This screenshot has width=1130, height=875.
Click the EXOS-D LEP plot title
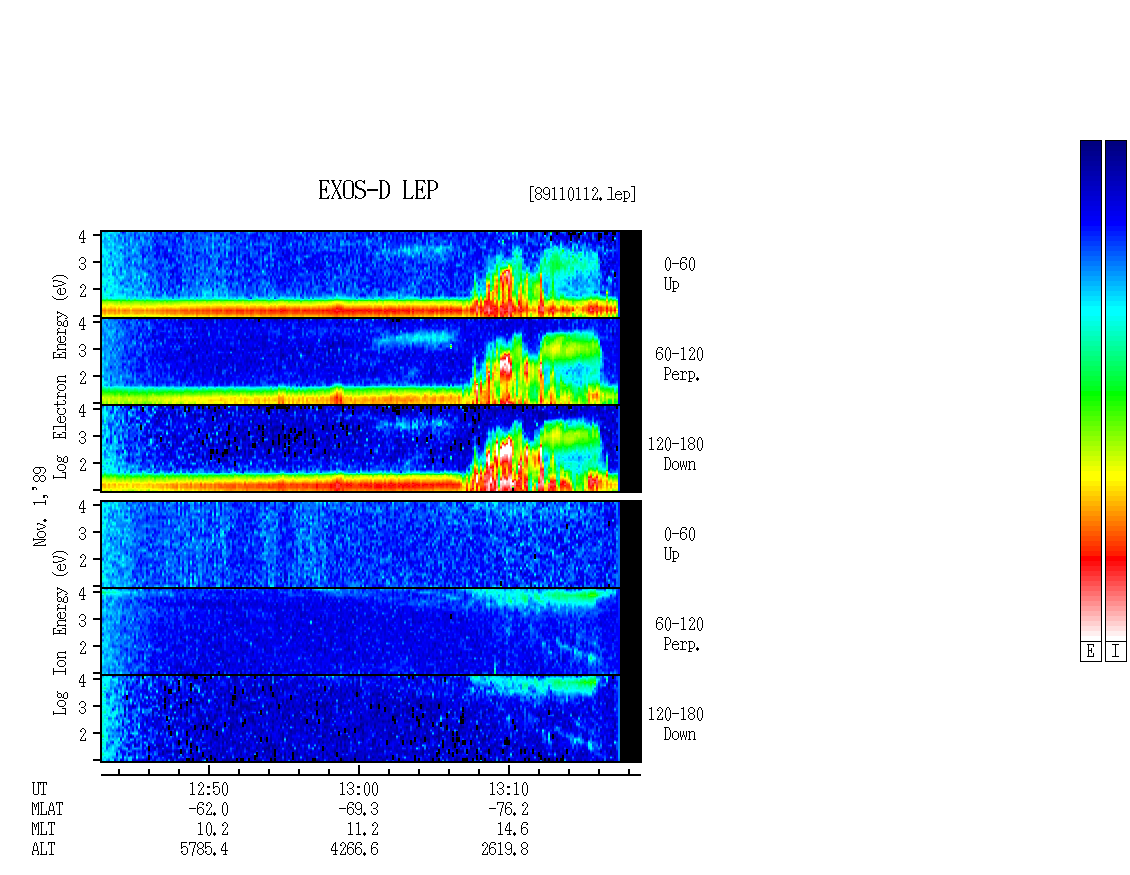[x=378, y=190]
